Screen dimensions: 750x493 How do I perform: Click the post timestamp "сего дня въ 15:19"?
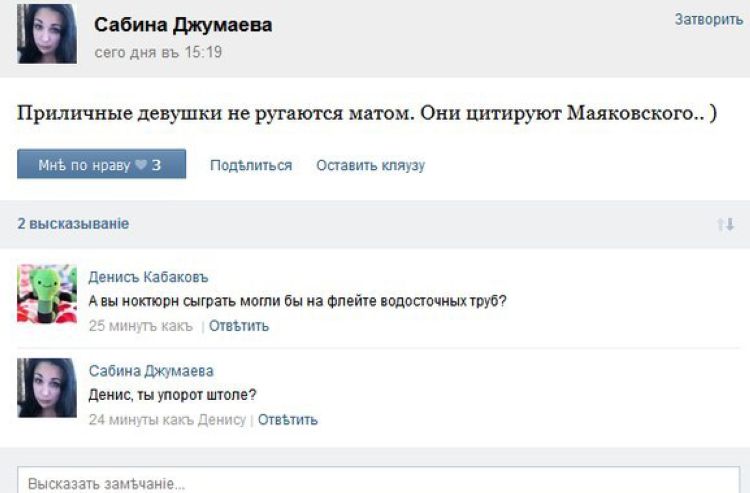(x=158, y=51)
